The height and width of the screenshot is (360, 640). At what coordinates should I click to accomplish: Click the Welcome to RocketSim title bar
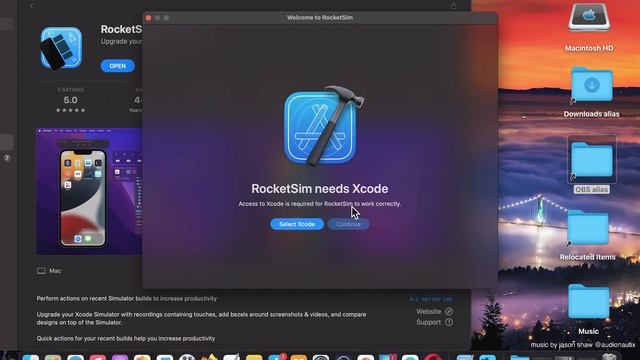[320, 18]
